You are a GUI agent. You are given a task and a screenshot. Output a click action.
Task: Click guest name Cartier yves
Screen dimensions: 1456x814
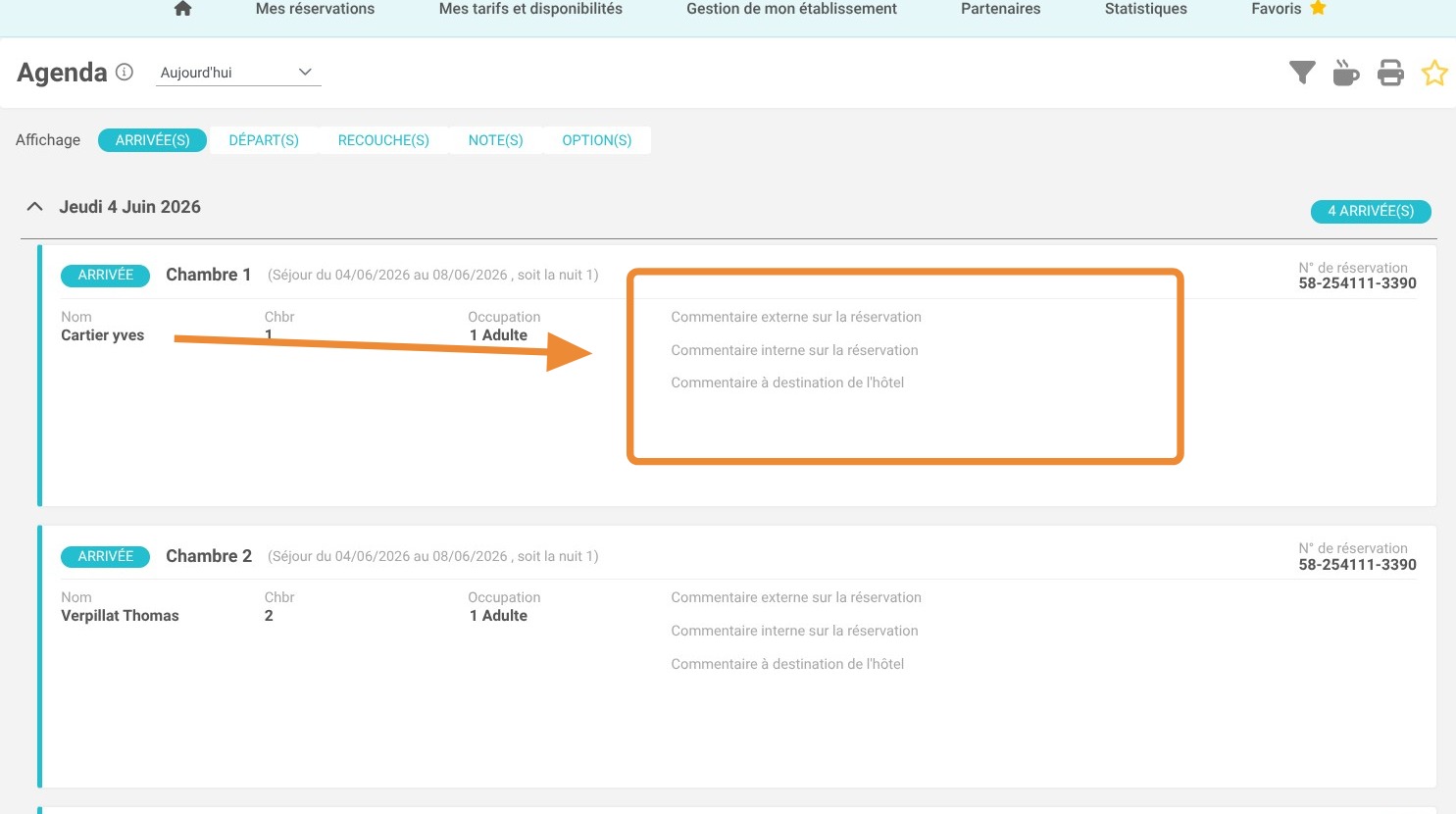pos(102,335)
